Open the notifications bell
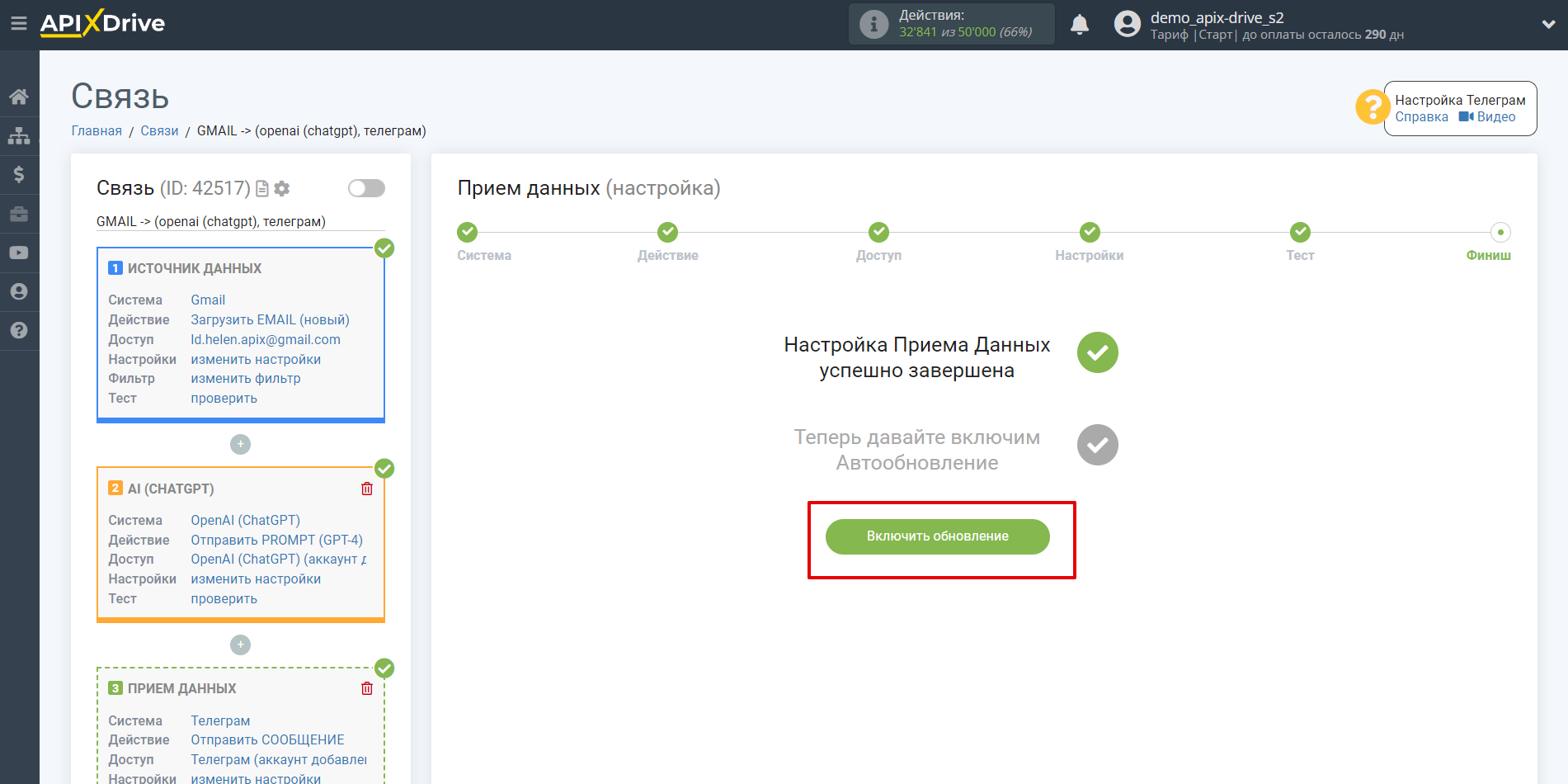Viewport: 1568px width, 784px height. click(1079, 24)
